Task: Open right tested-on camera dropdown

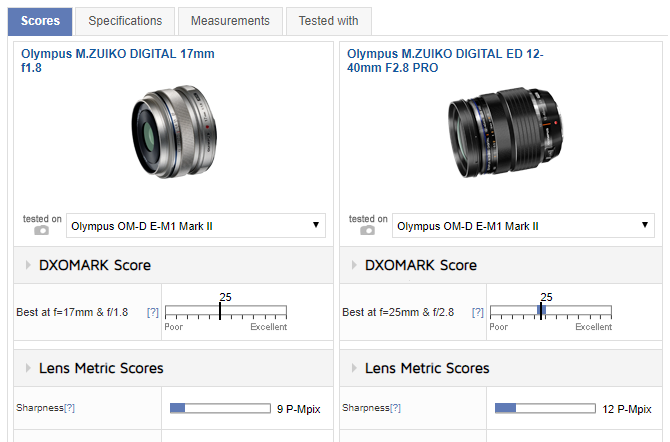Action: pos(523,226)
